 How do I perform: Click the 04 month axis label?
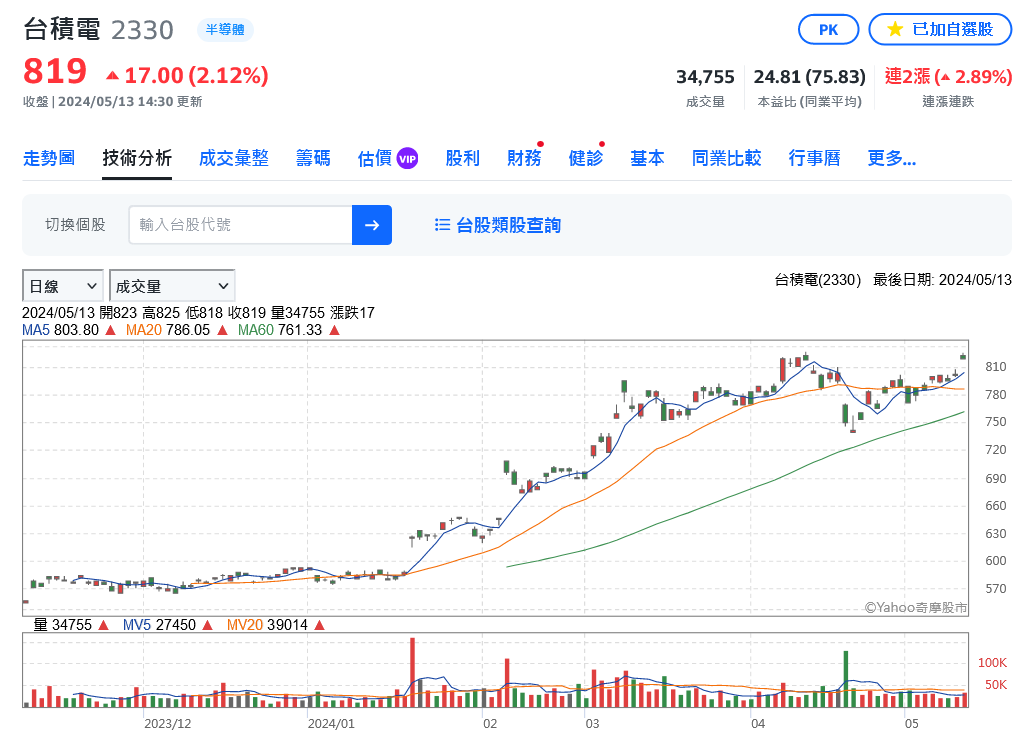coord(758,724)
